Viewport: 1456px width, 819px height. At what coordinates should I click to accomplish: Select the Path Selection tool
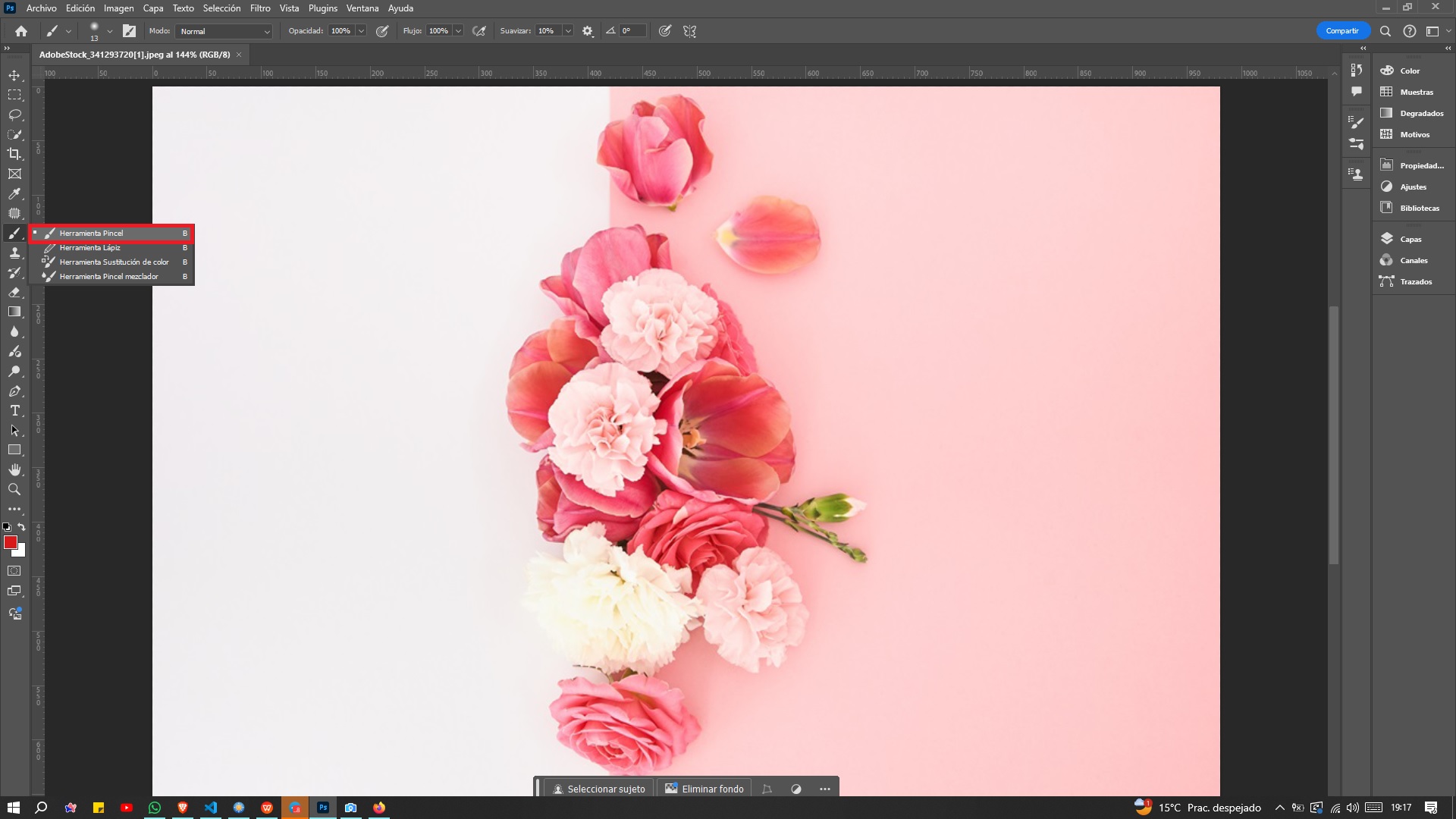tap(14, 431)
